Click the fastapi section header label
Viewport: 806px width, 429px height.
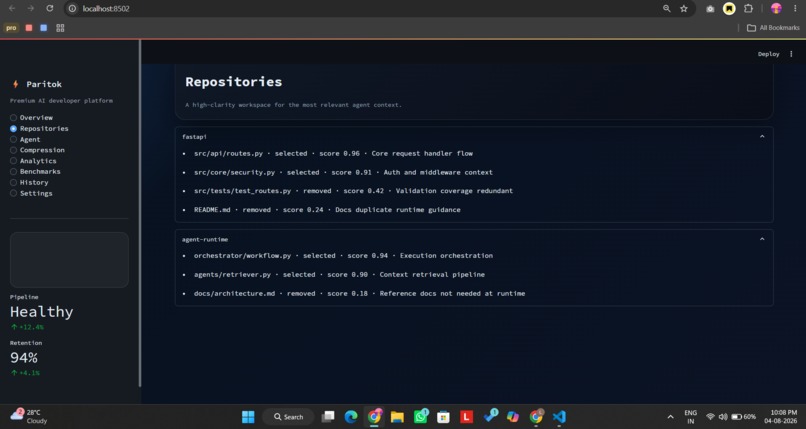pos(194,137)
